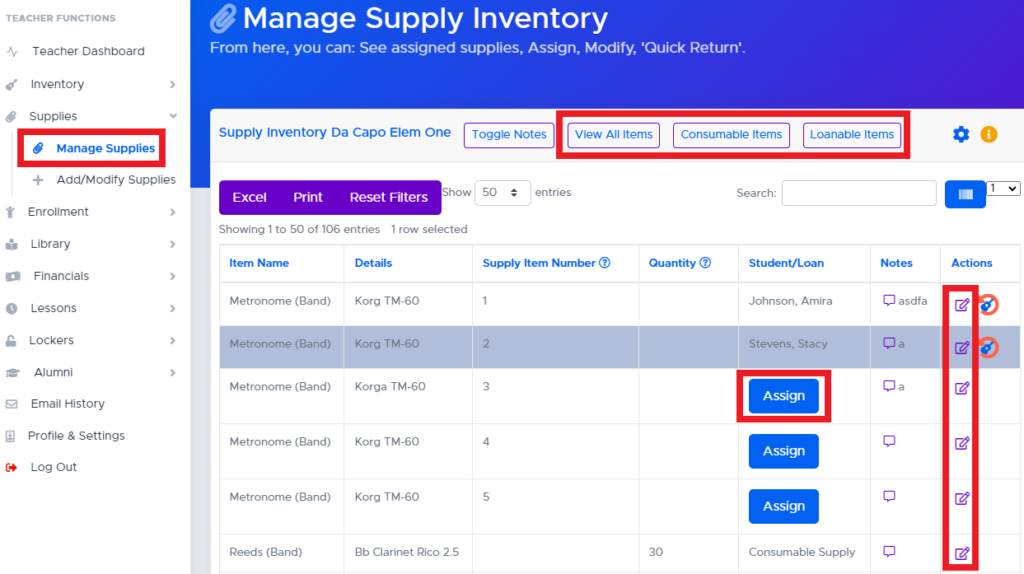This screenshot has width=1024, height=574.
Task: Go to Teacher Dashboard
Action: point(88,51)
